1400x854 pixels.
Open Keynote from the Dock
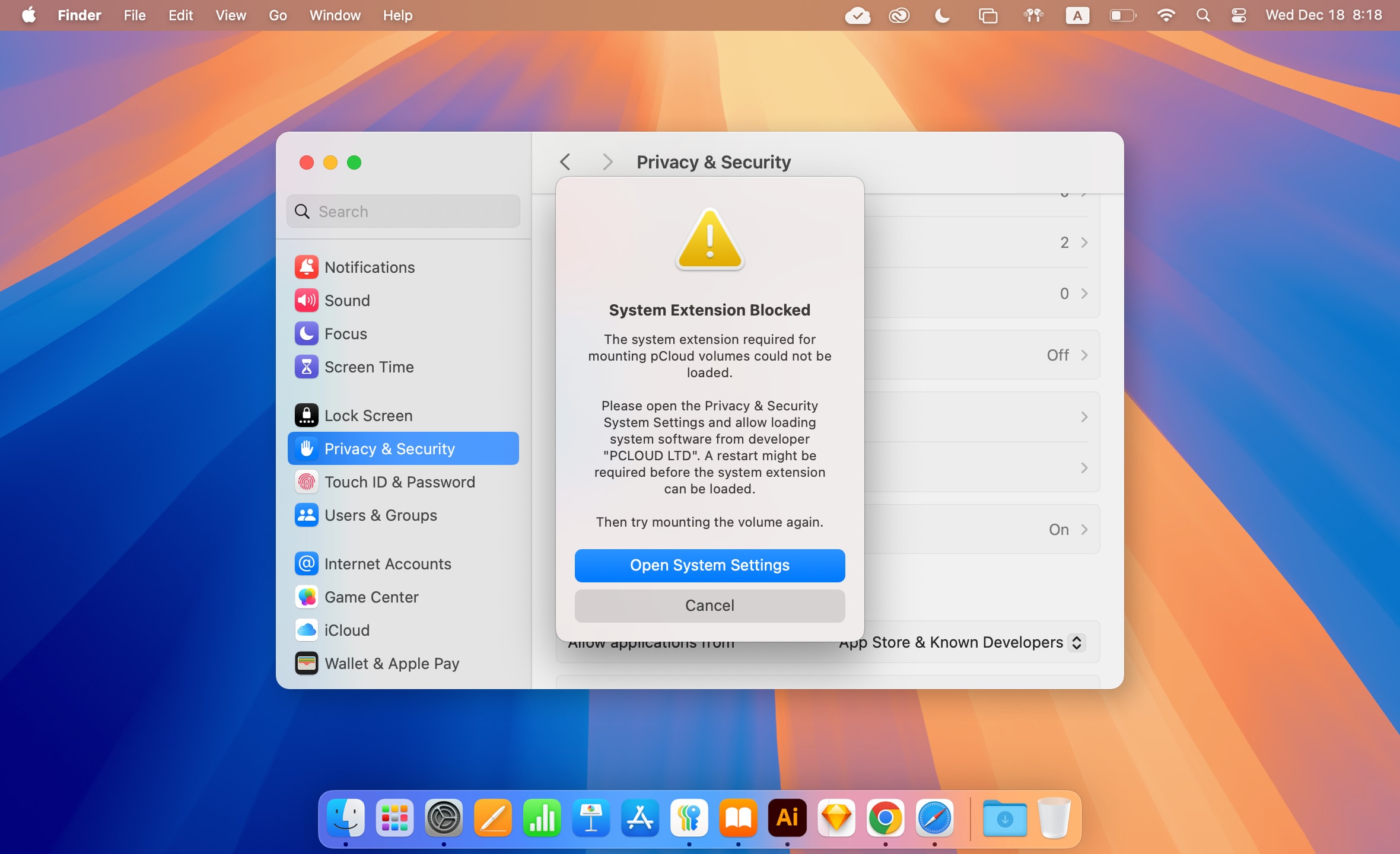tap(591, 818)
